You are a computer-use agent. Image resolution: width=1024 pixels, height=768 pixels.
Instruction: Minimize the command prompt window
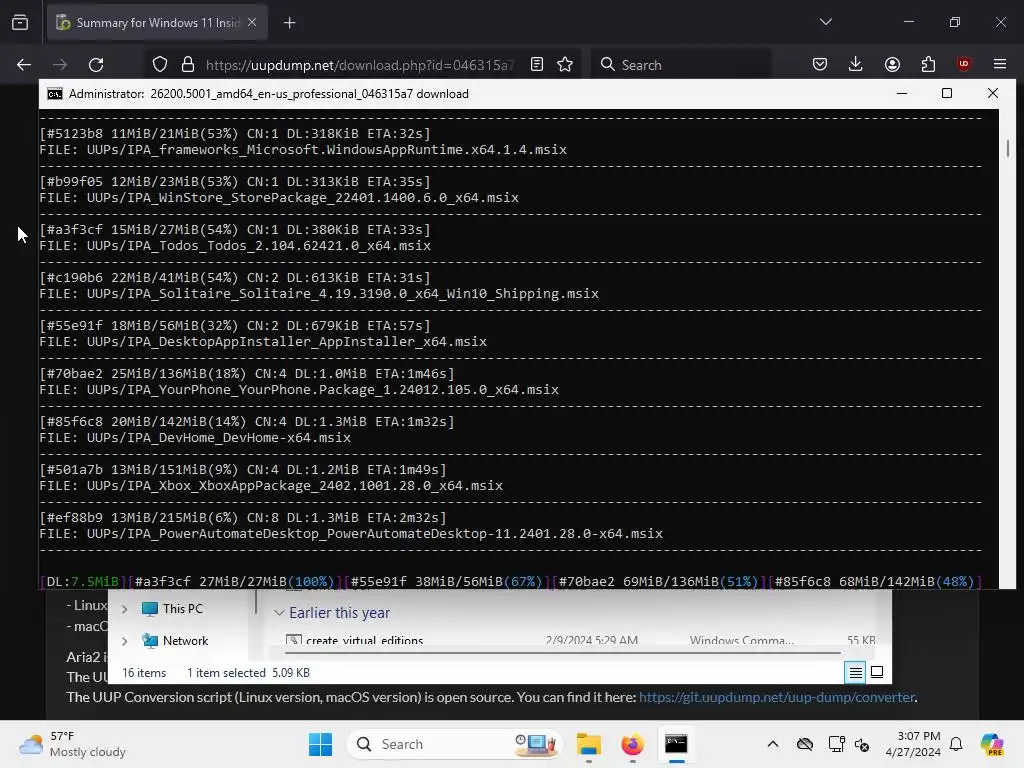[902, 94]
